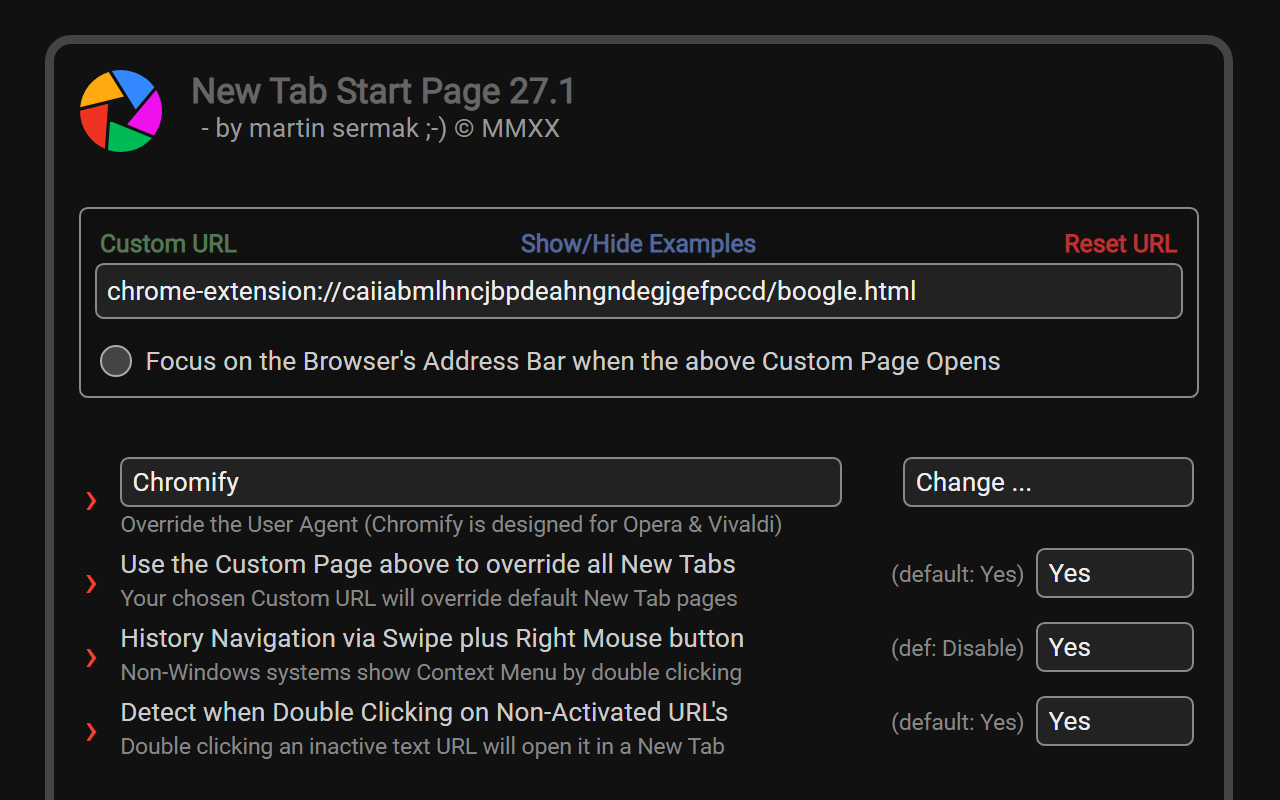The image size is (1280, 800).
Task: Click the red chevron beside Detect when Double Clicking
Action: (91, 732)
